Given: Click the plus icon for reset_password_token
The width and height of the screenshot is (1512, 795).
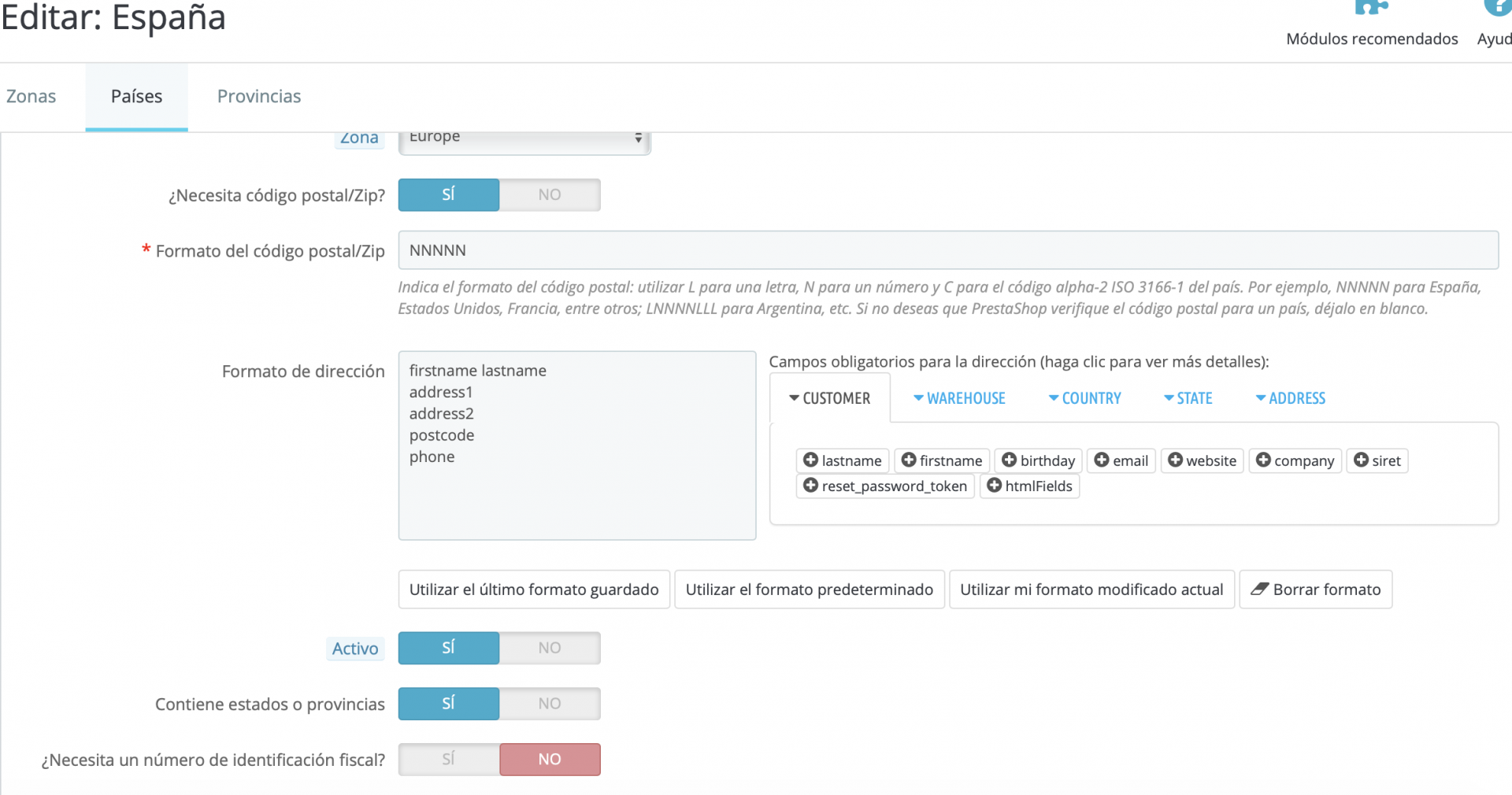Looking at the screenshot, I should tap(810, 486).
